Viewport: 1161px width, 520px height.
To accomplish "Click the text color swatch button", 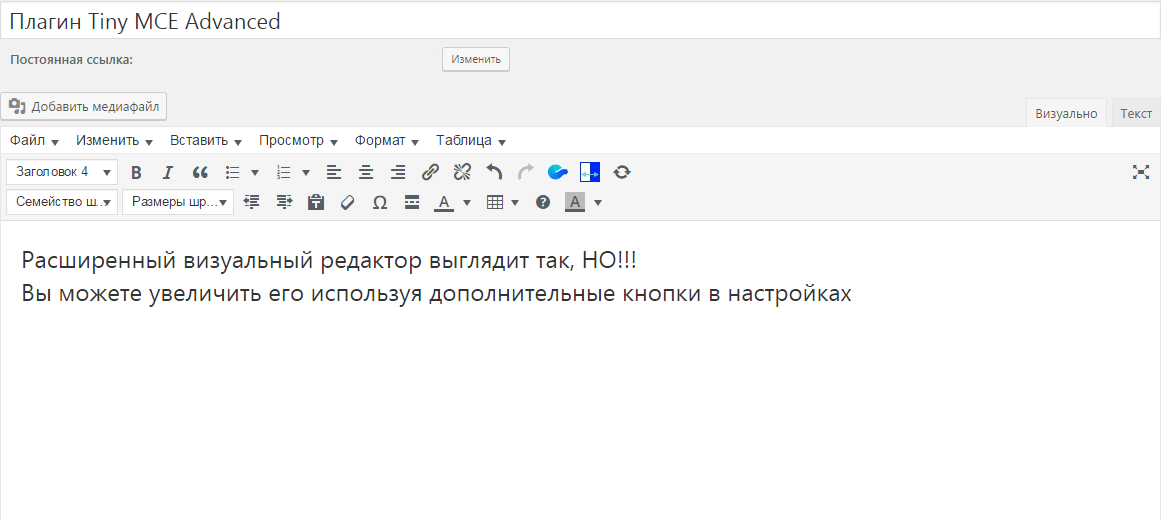I will (444, 202).
